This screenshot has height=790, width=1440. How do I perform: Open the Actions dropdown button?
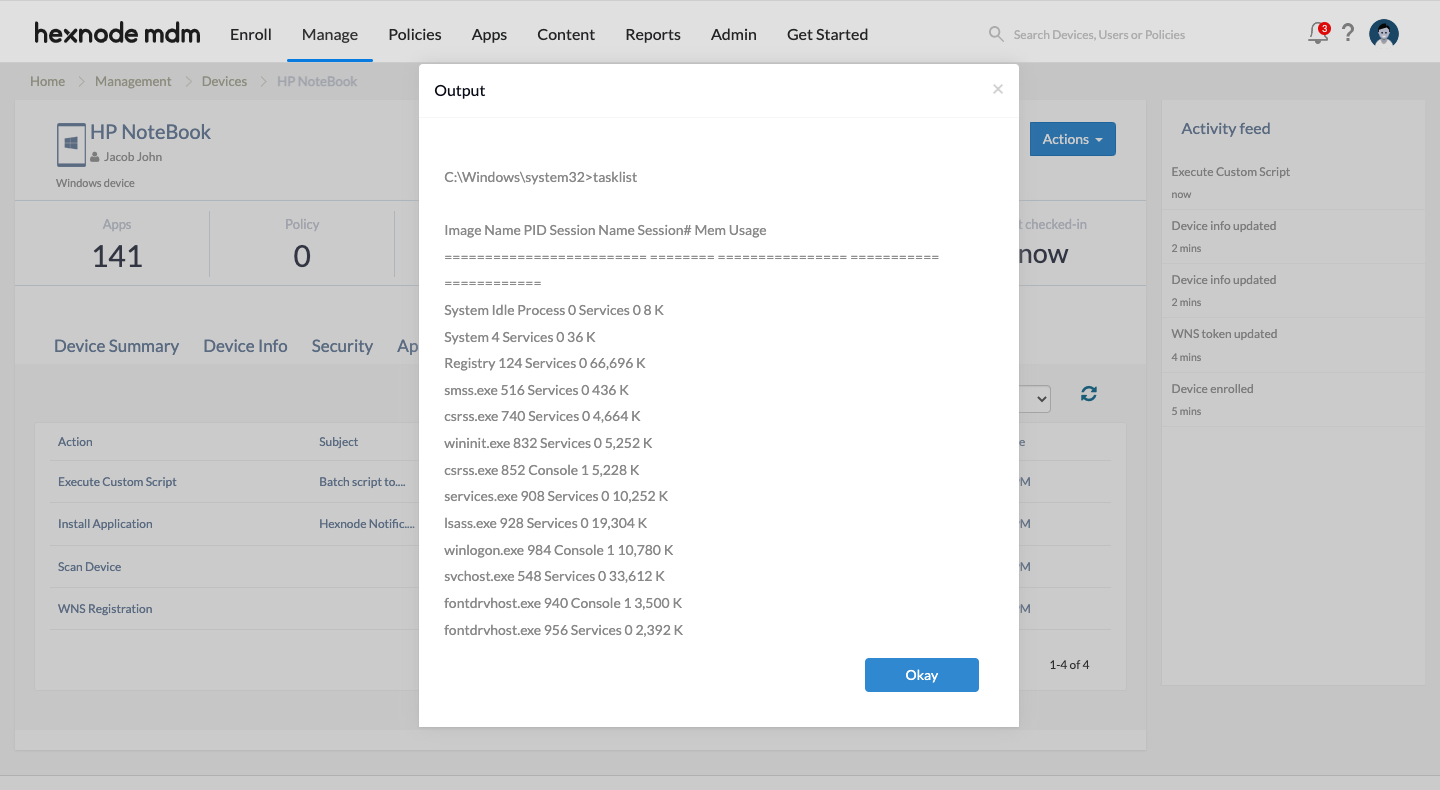pos(1072,139)
